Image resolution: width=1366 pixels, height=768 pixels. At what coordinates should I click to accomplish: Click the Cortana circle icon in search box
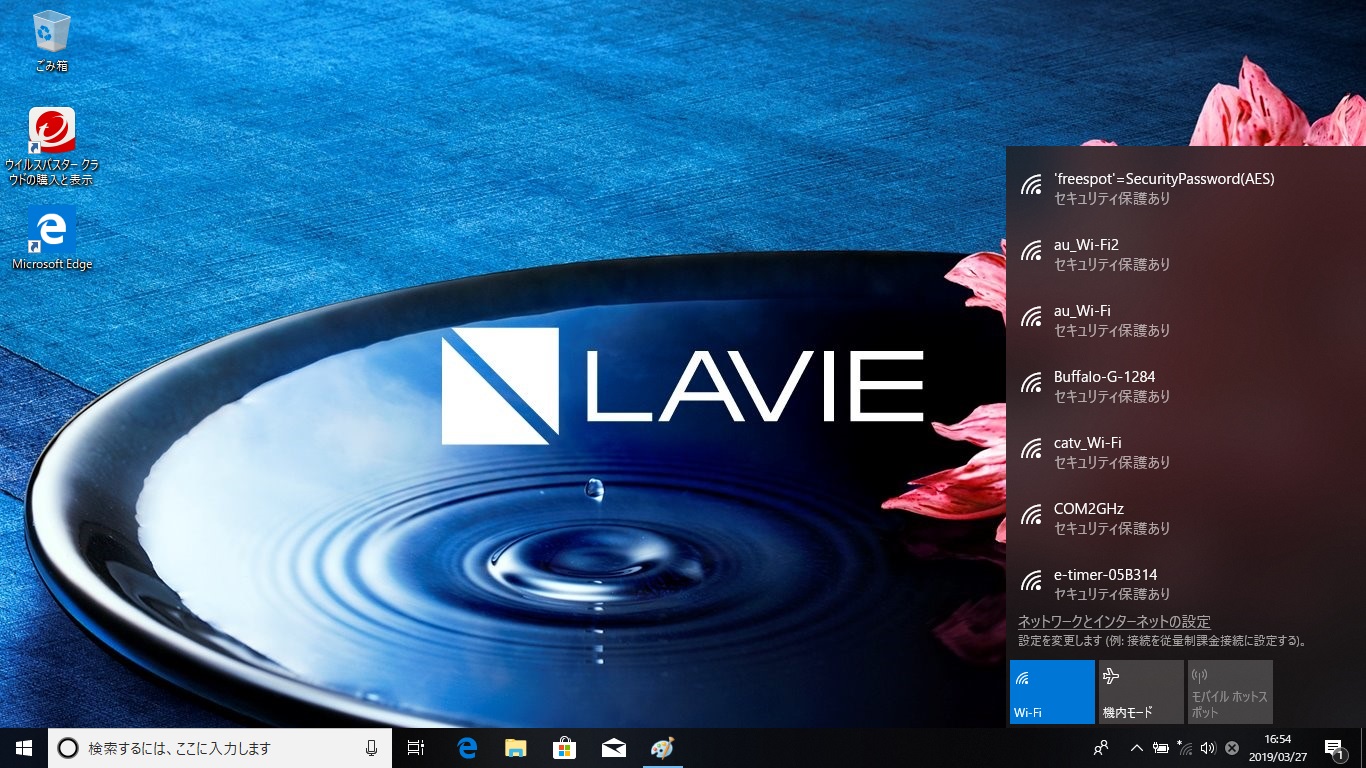point(68,747)
